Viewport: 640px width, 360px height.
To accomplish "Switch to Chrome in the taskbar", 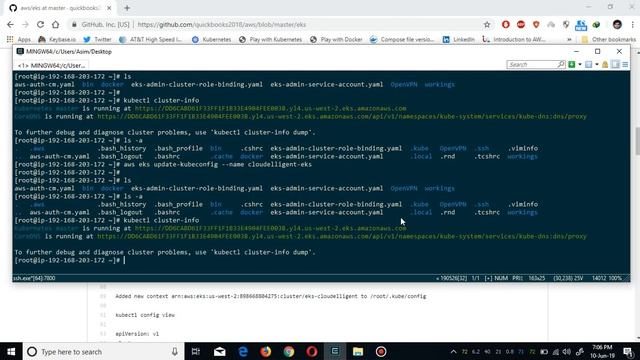I will click(289, 351).
